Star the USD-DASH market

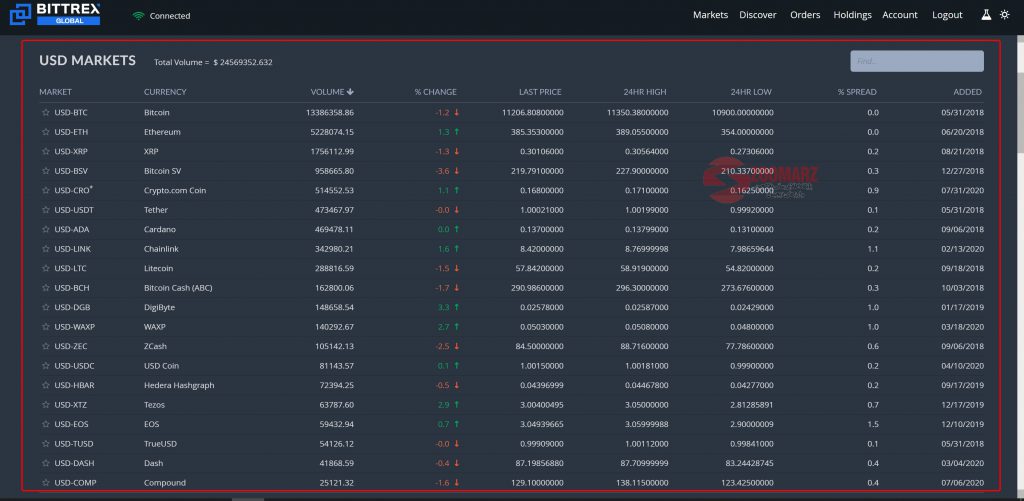coord(46,463)
